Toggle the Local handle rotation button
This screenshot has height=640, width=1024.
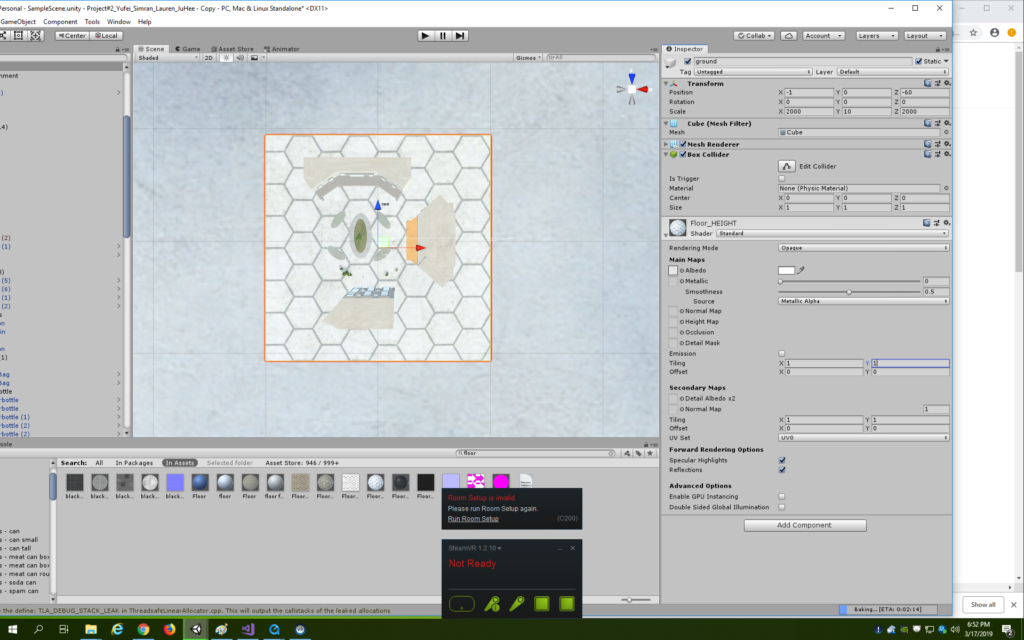(x=106, y=36)
